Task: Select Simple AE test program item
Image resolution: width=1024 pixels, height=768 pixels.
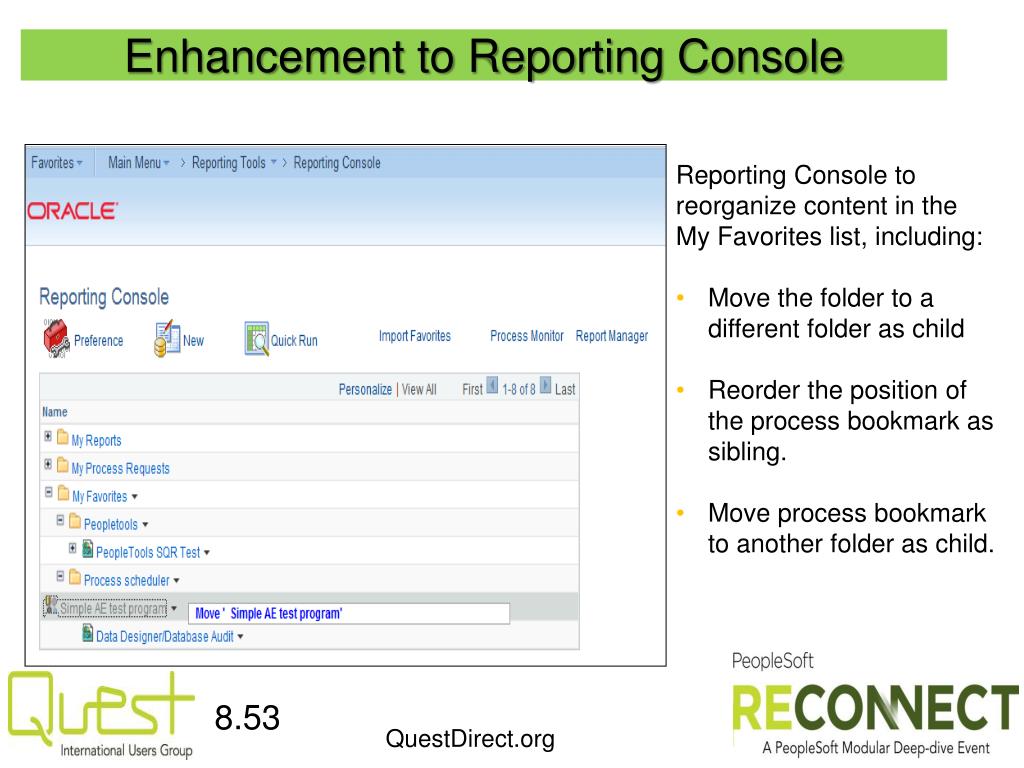Action: (x=113, y=609)
